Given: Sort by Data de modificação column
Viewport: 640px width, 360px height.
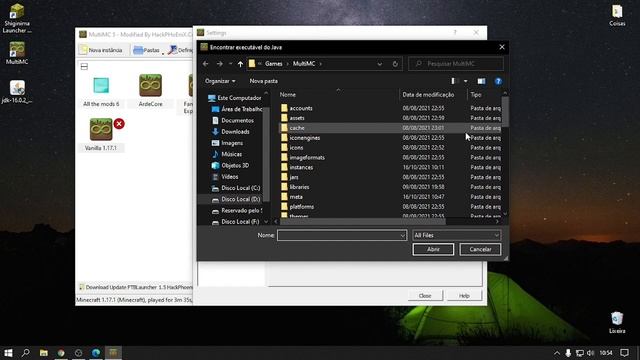Looking at the screenshot, I should tap(433, 94).
